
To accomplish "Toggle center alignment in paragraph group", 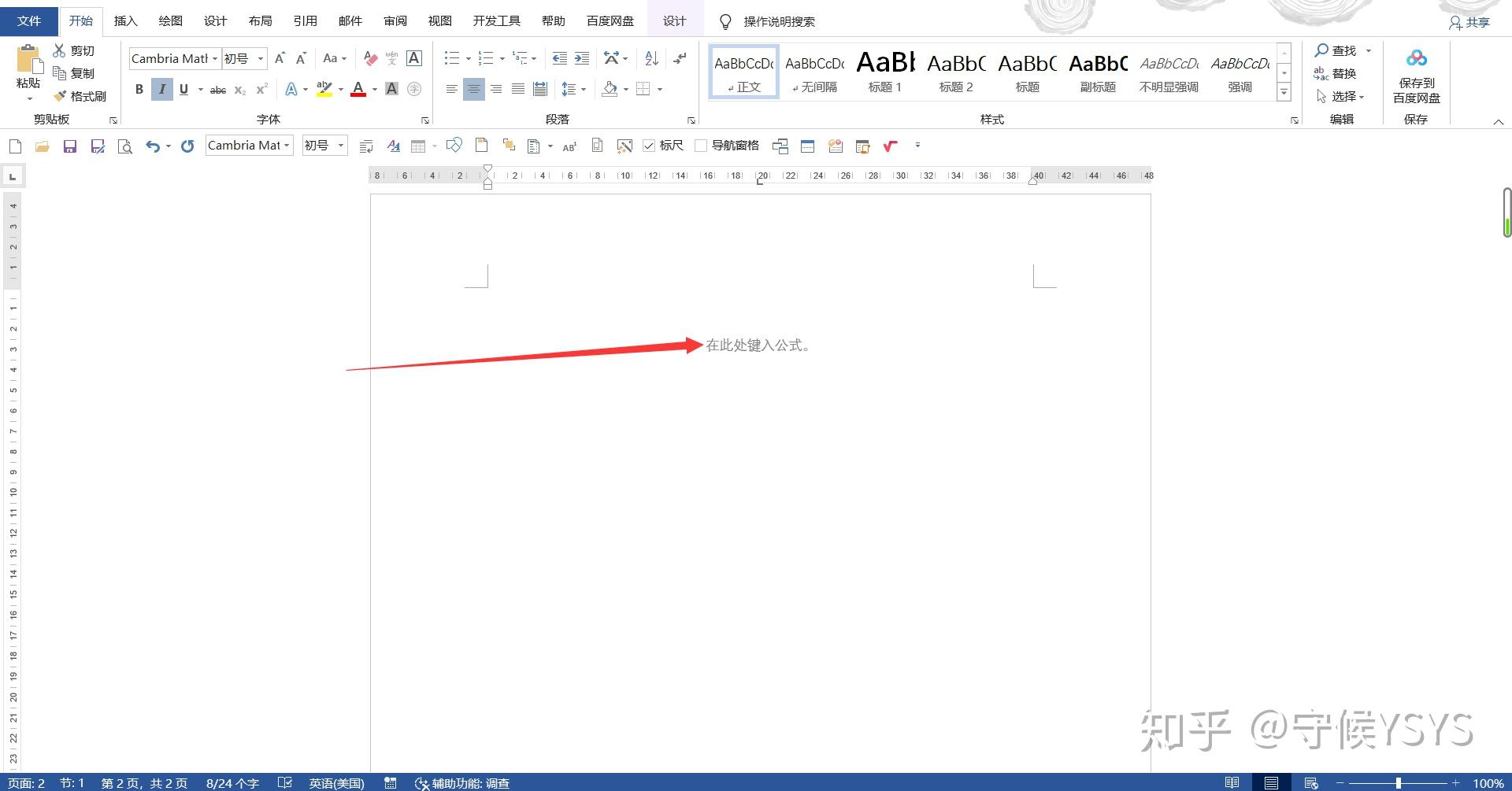I will [x=473, y=89].
